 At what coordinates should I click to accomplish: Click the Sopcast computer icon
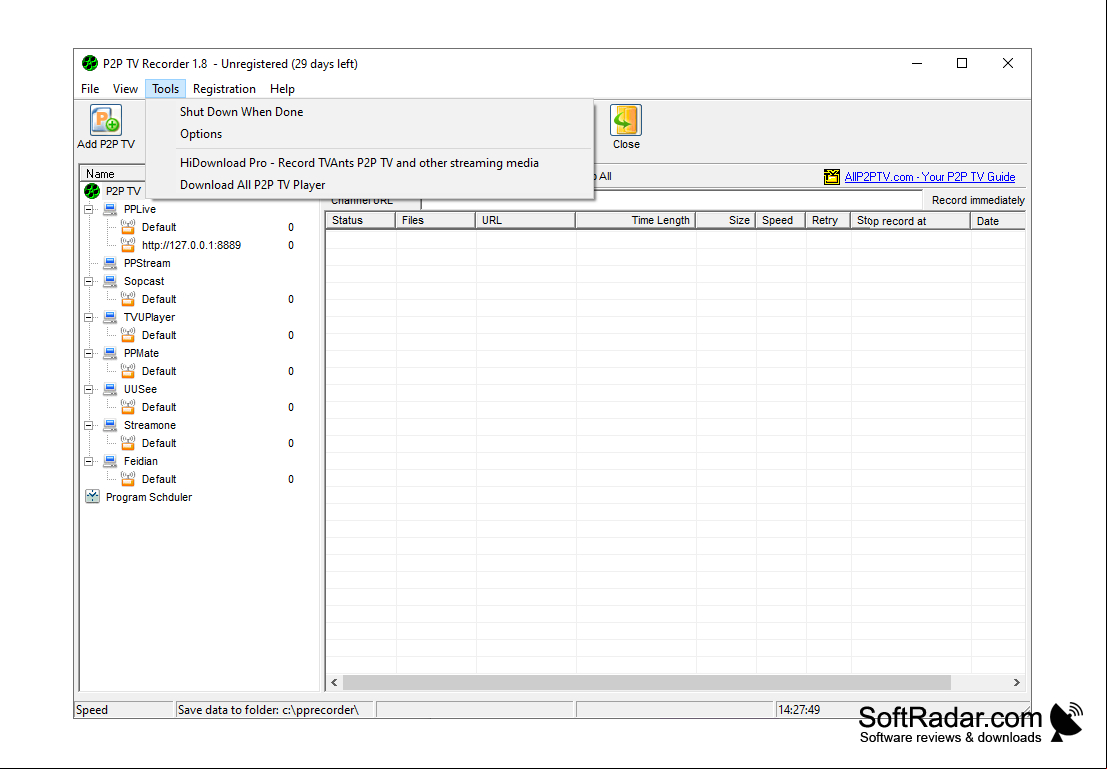tap(110, 281)
